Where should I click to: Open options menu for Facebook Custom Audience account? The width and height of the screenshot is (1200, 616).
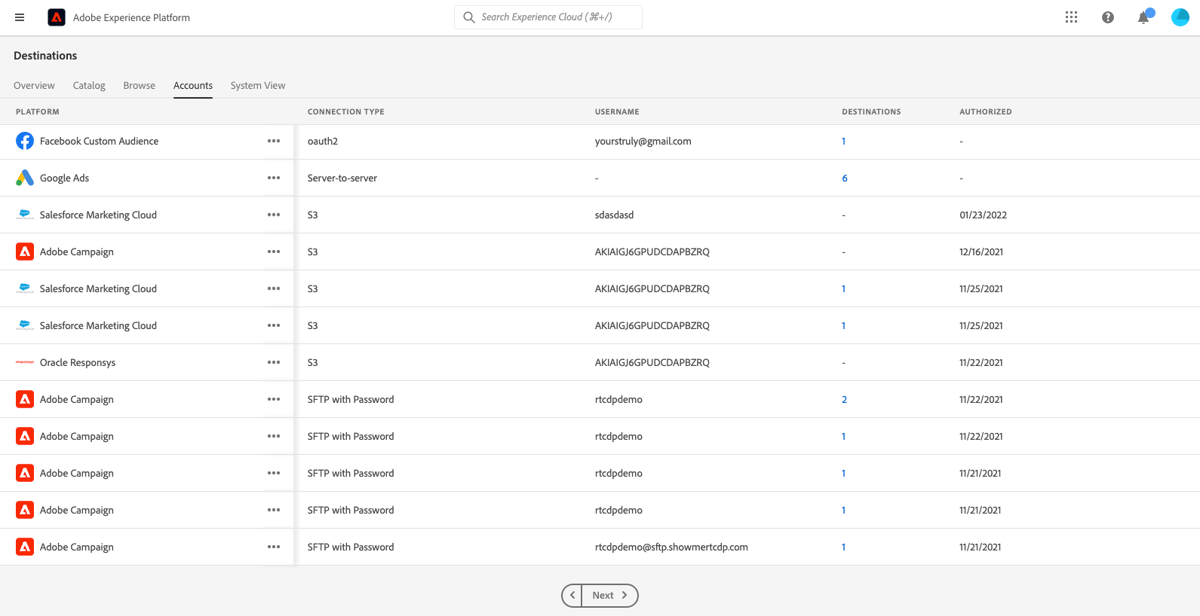274,140
